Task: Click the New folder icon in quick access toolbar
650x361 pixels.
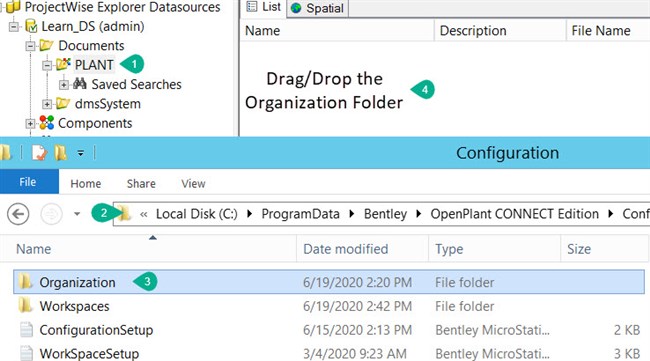Action: (61, 153)
